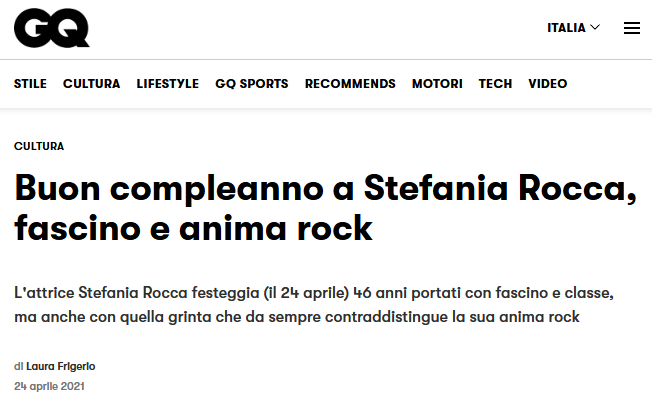
Task: Click the article headline about Stefania Rocca
Action: pyautogui.click(x=325, y=208)
